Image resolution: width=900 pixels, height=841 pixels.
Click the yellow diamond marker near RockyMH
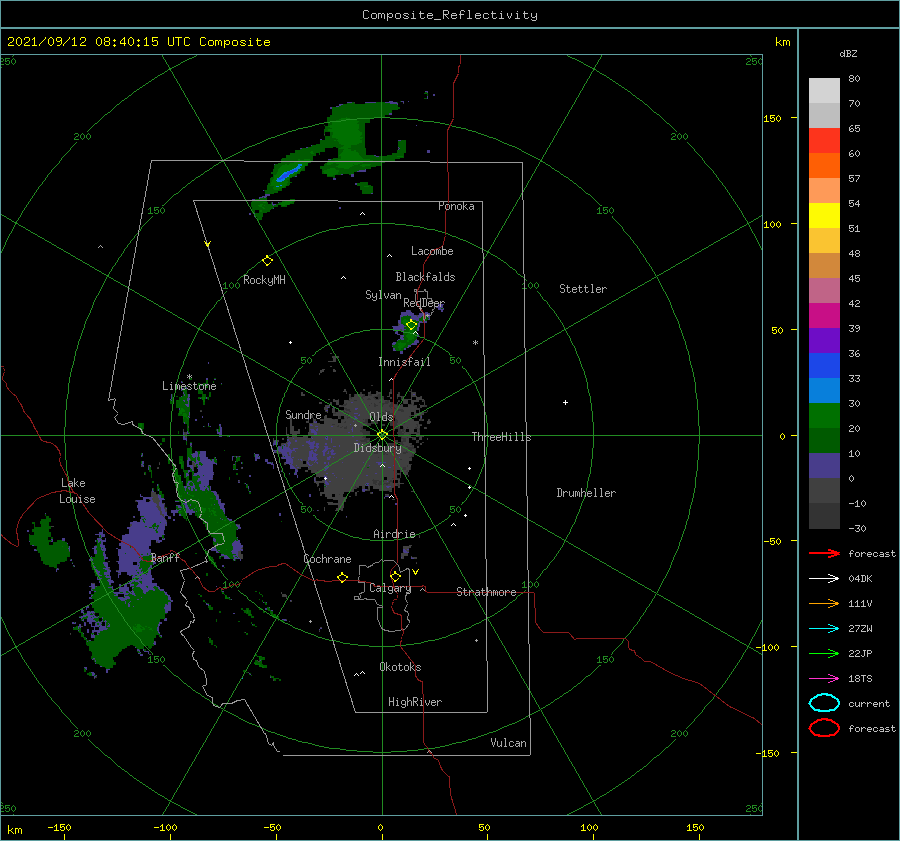click(267, 261)
